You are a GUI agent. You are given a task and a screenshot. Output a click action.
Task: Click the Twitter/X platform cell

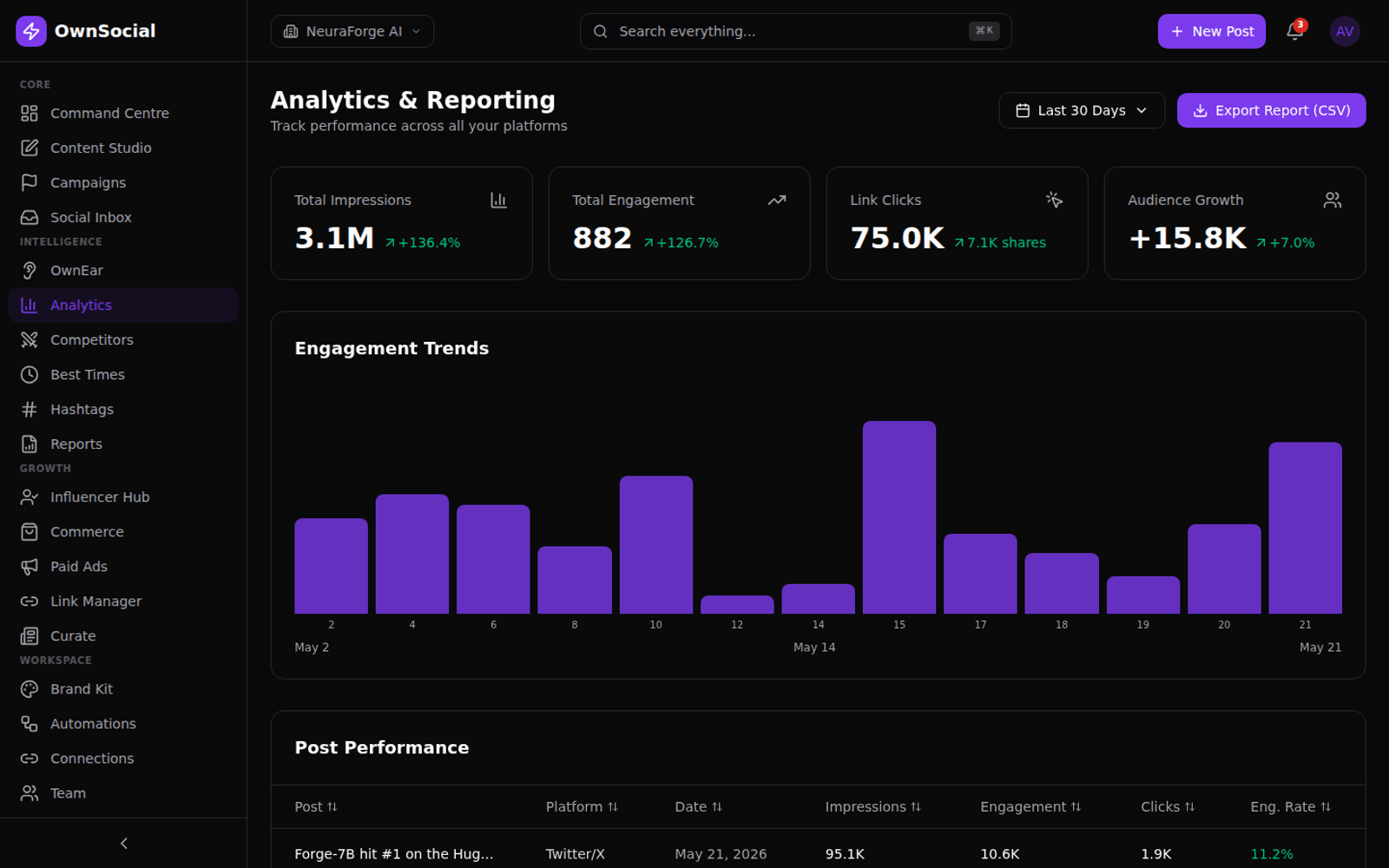click(x=575, y=854)
